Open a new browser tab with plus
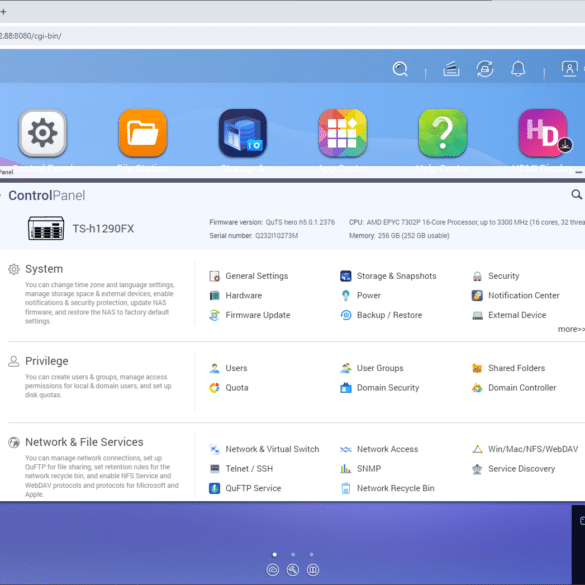This screenshot has width=585, height=585. (3, 12)
